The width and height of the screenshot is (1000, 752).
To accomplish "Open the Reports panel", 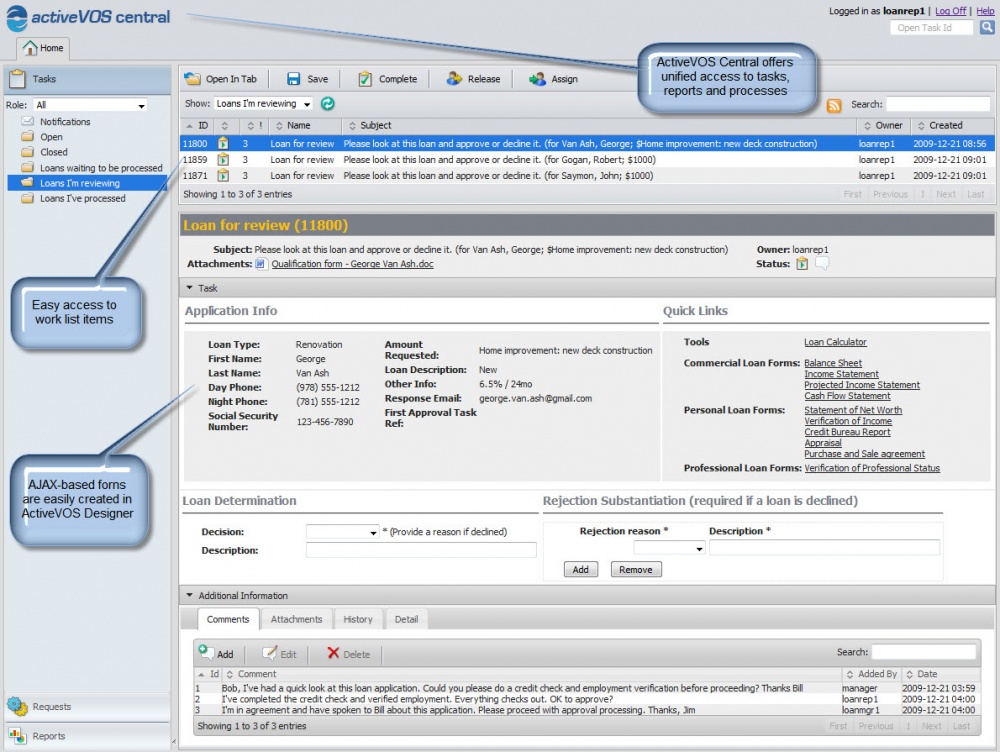I will click(x=87, y=736).
